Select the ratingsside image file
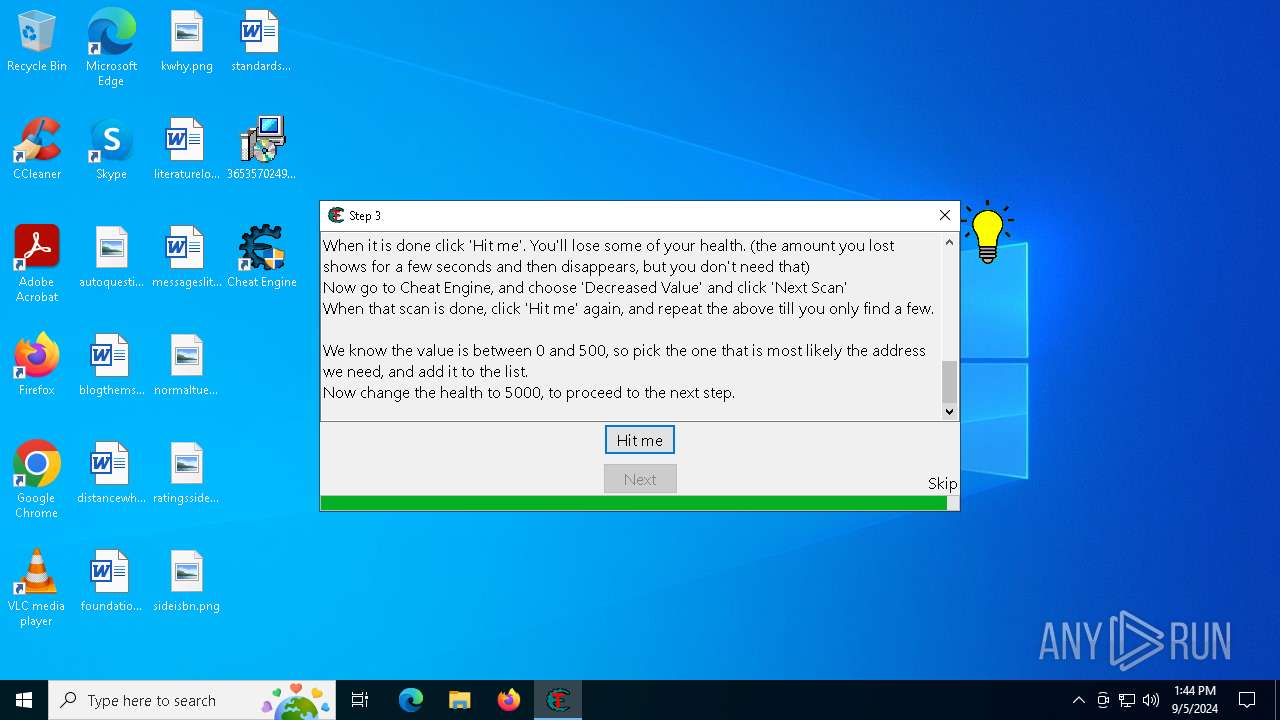Screen dimensions: 1280x720 187,473
